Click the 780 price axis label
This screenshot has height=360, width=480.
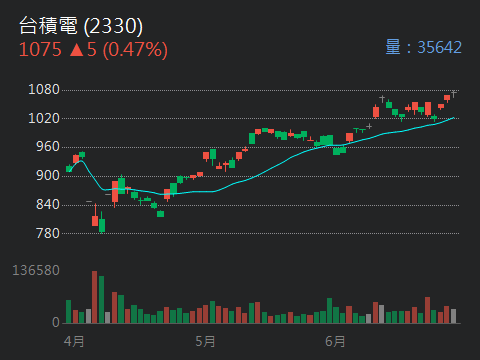(48, 233)
